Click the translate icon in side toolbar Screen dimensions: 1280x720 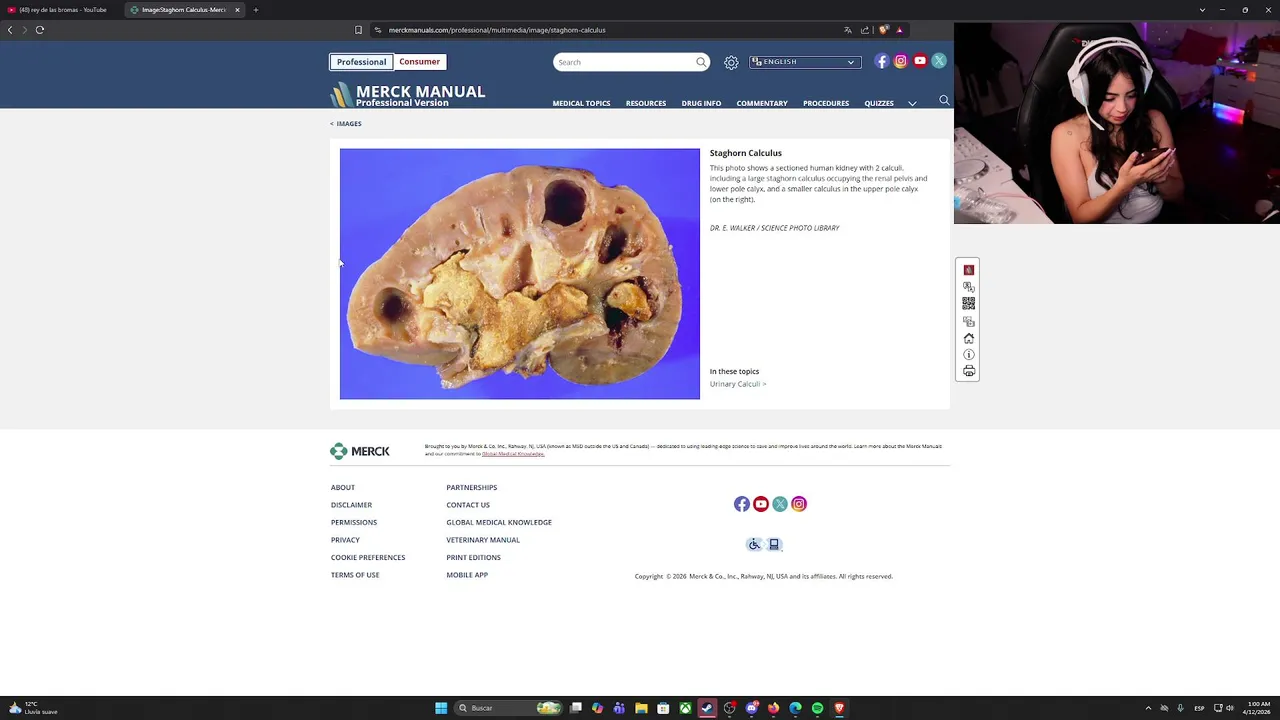click(x=968, y=287)
